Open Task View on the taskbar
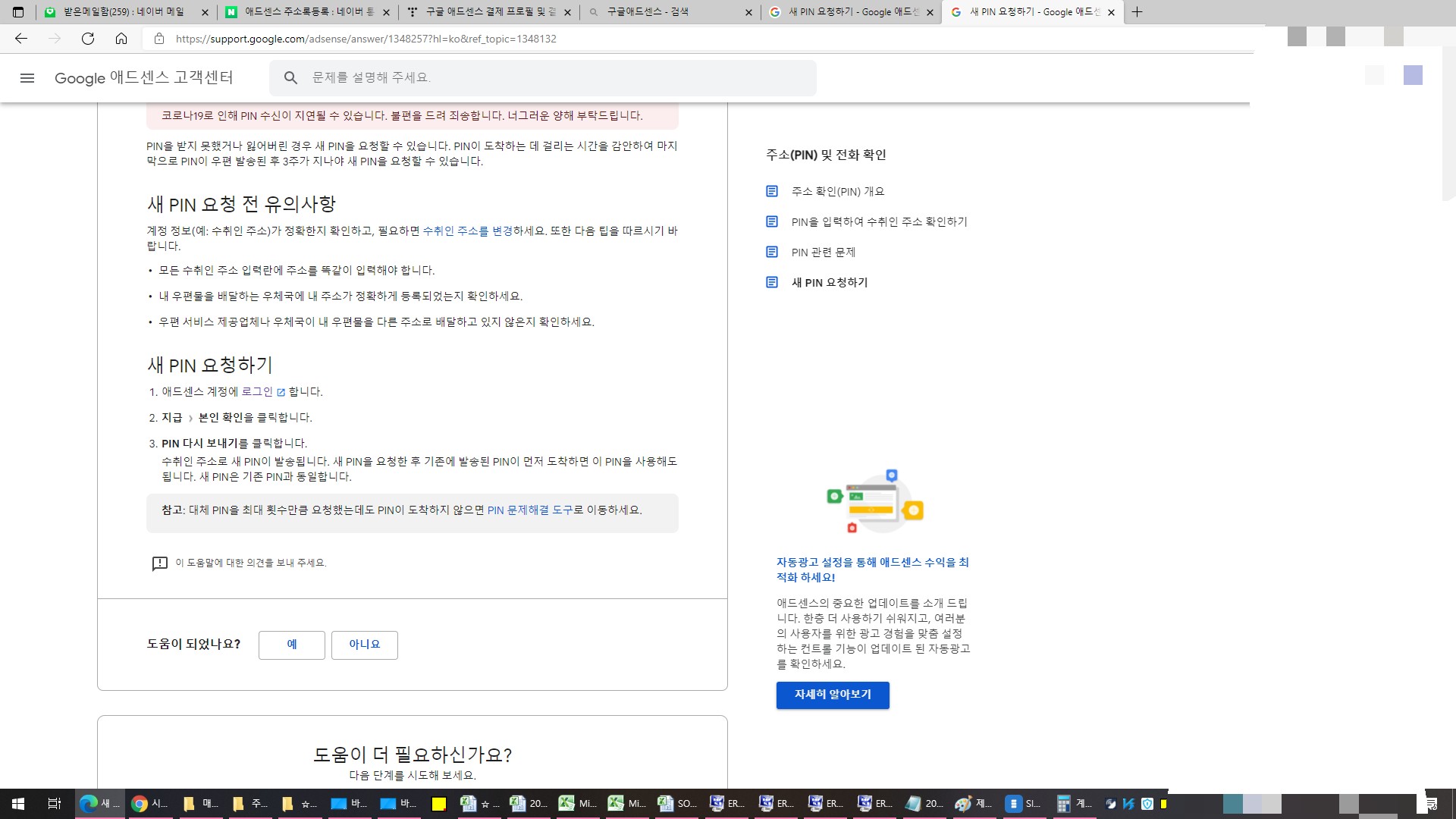 [55, 804]
